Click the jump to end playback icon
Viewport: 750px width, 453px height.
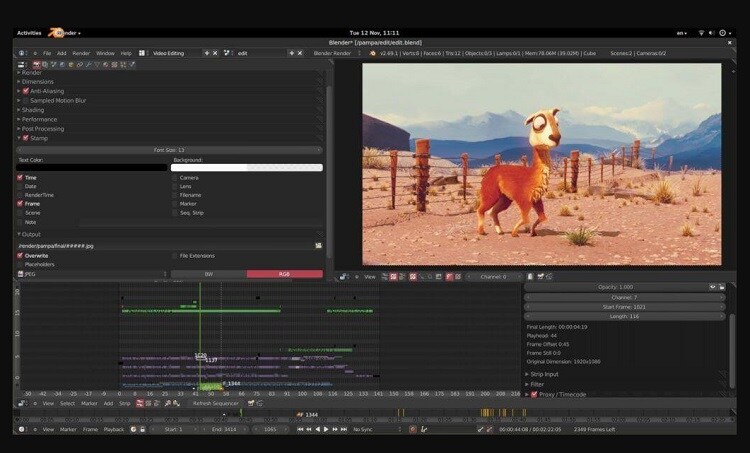click(343, 429)
